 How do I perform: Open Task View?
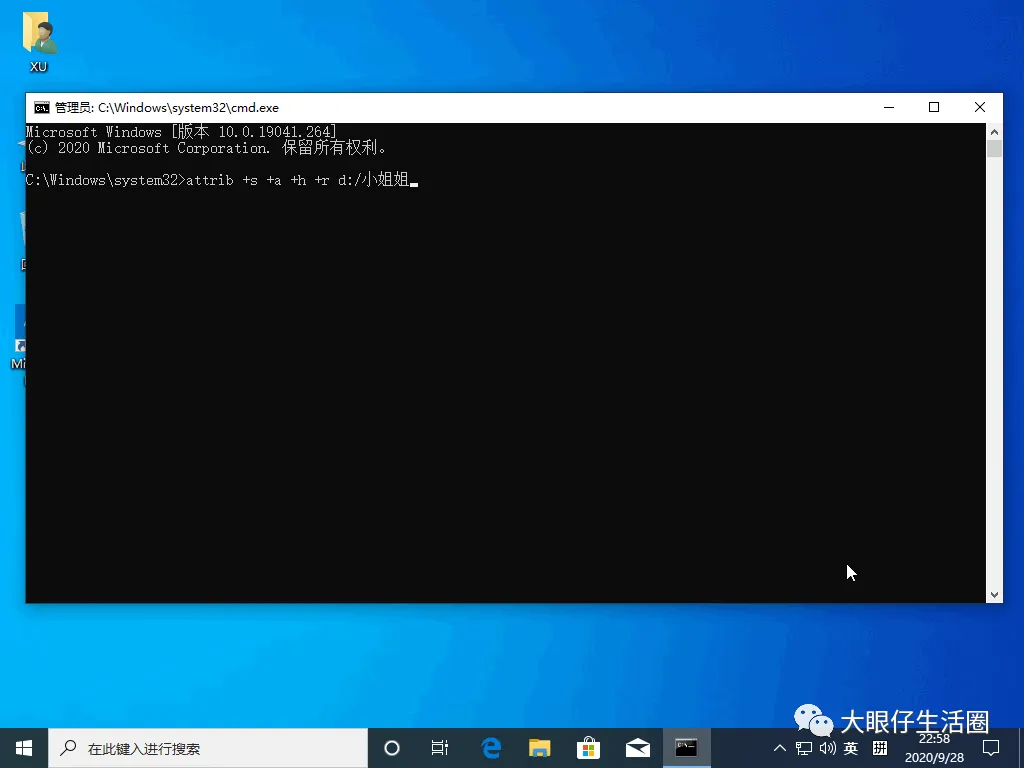(440, 747)
